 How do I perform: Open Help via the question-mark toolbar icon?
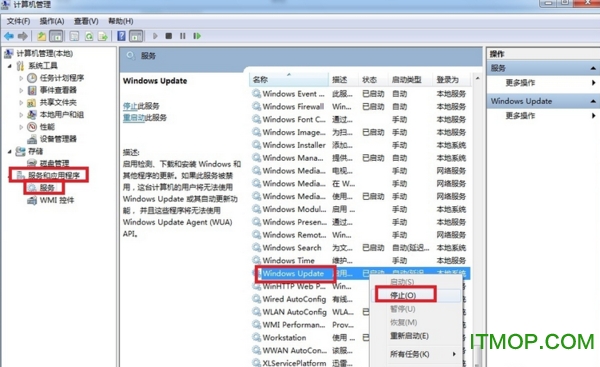click(121, 36)
